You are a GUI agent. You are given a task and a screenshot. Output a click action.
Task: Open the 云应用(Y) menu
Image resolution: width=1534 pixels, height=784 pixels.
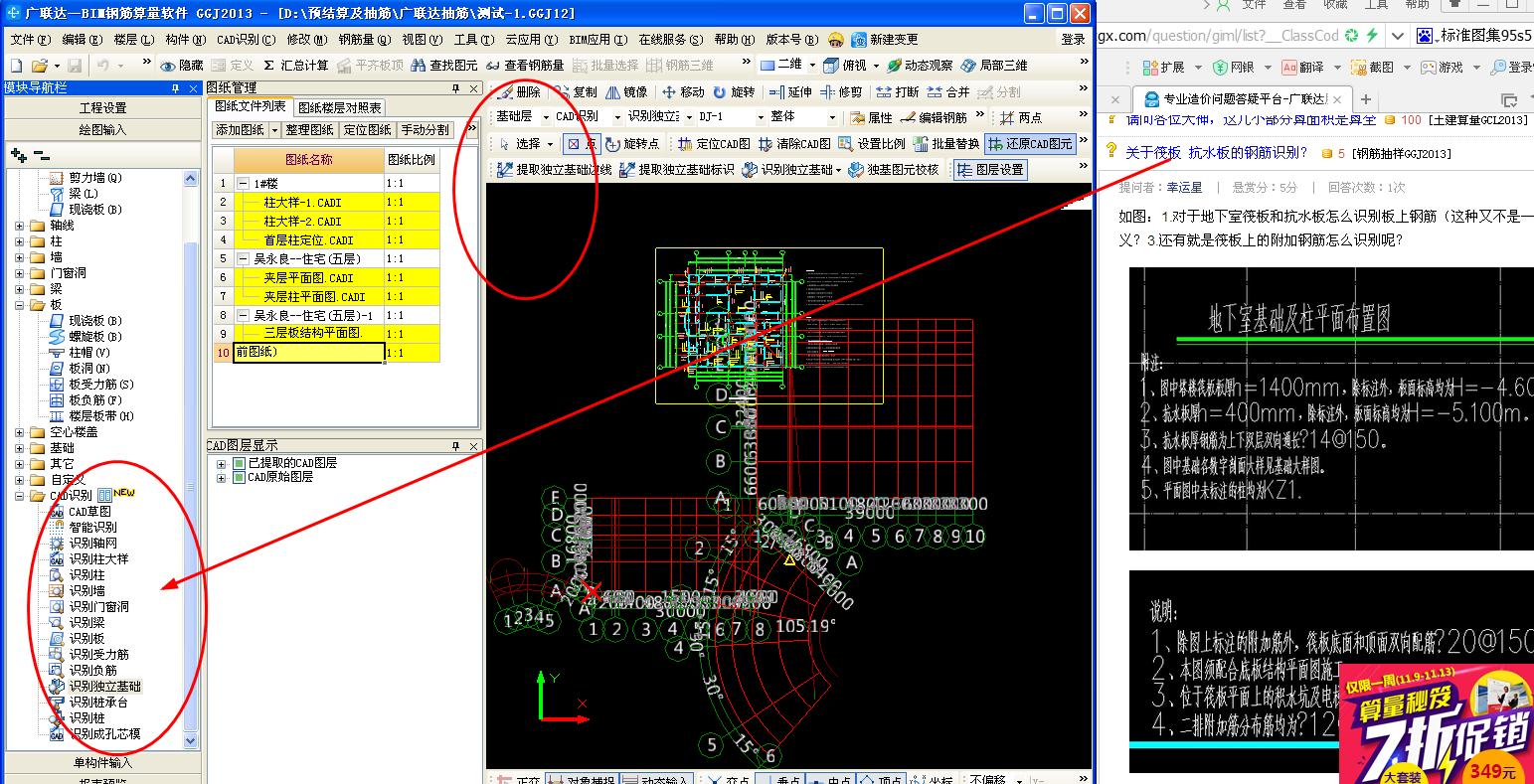530,40
